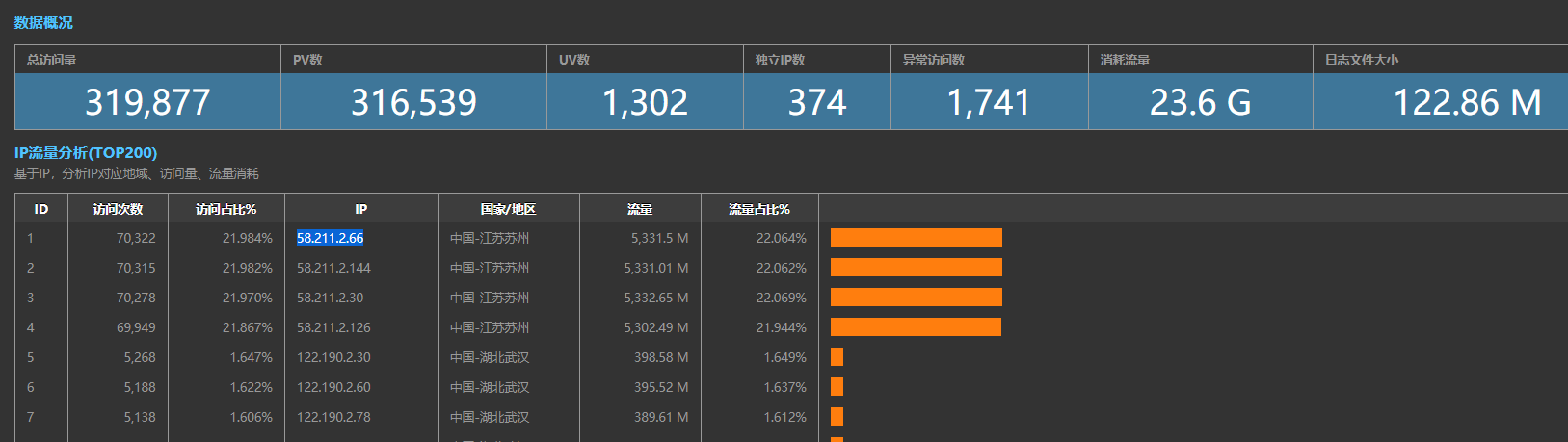Click IP address 122.190.2.30 in row 5
The height and width of the screenshot is (442, 1568).
[333, 357]
